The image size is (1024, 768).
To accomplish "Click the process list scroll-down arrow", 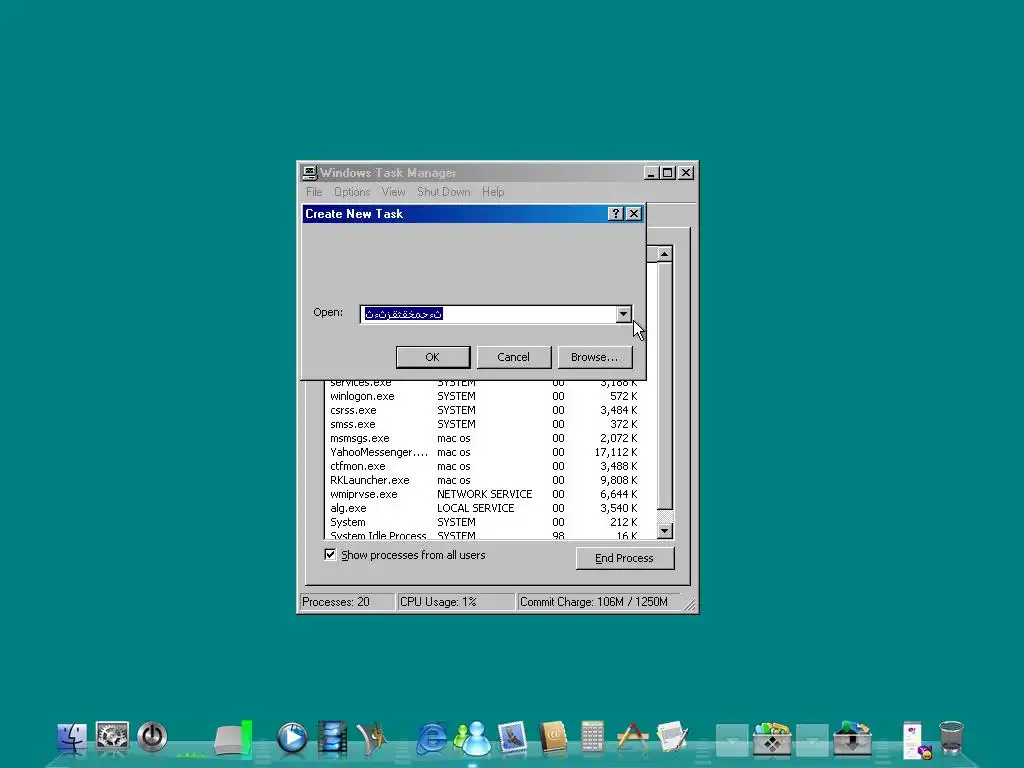I will tap(665, 530).
